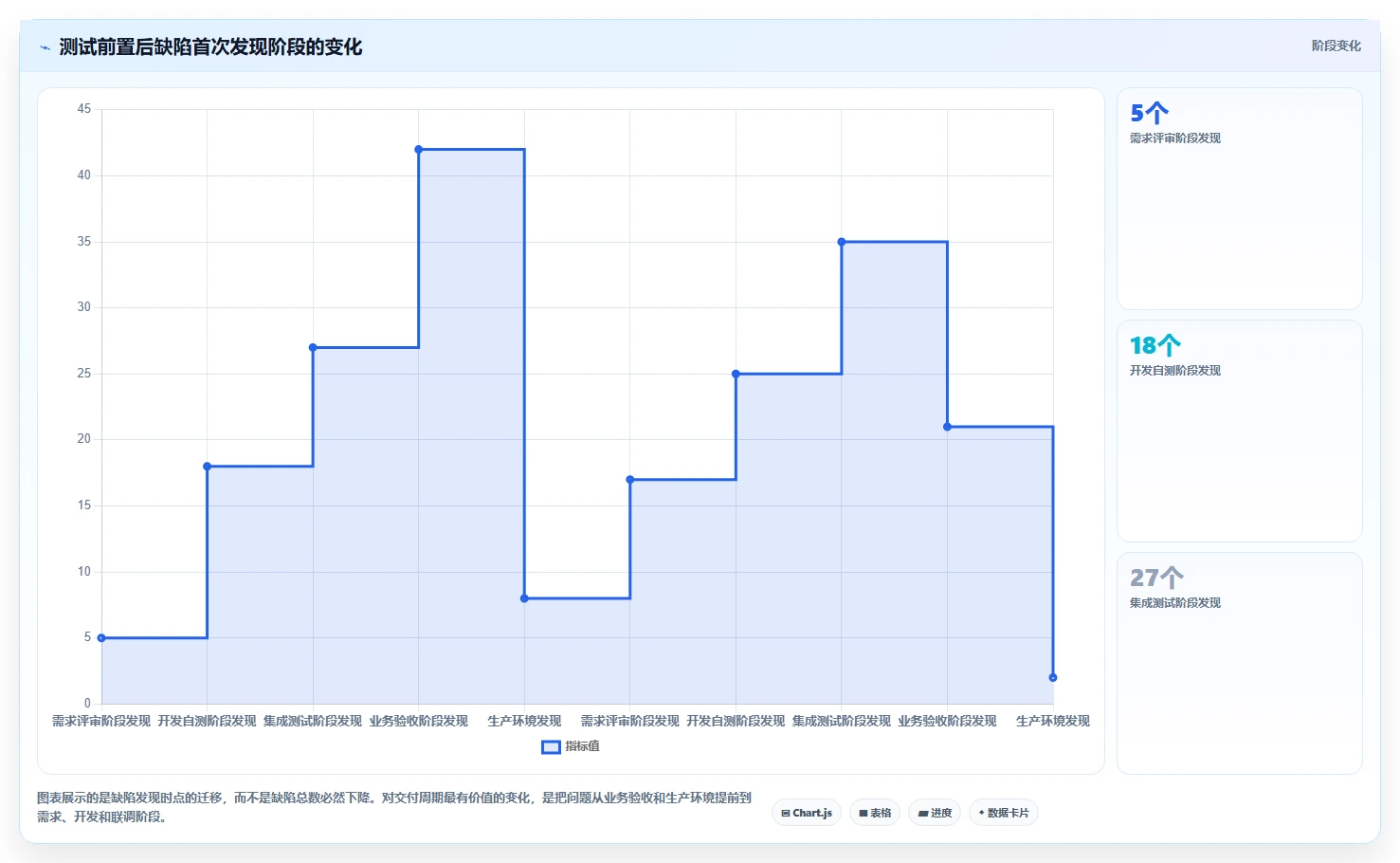The image size is (1400, 863).
Task: Click the title 测试前置后缺陷首次发现阶段的变化
Action: pyautogui.click(x=210, y=47)
